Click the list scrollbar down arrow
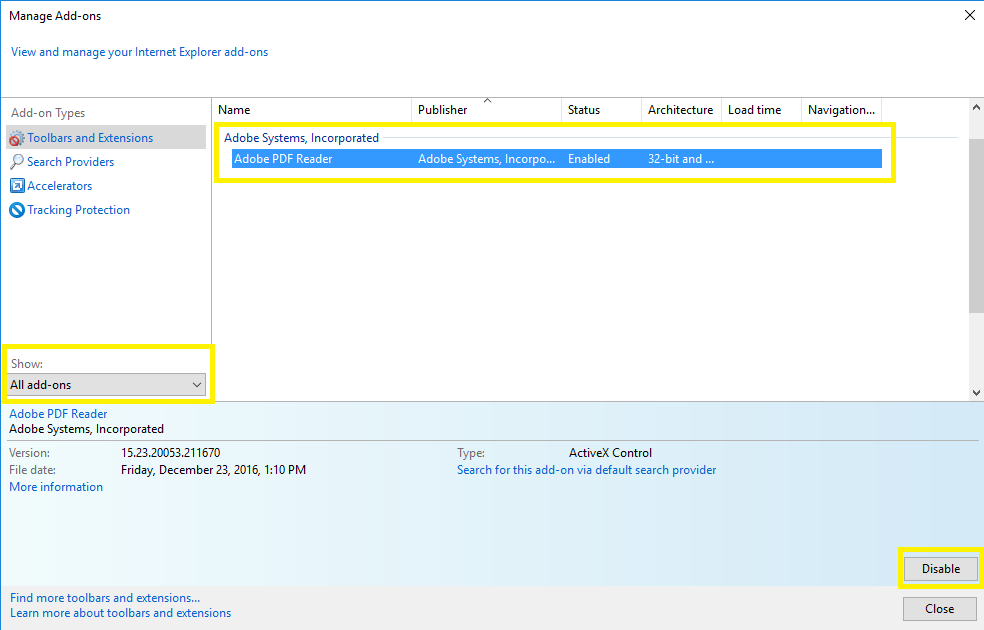The height and width of the screenshot is (630, 984). [976, 393]
